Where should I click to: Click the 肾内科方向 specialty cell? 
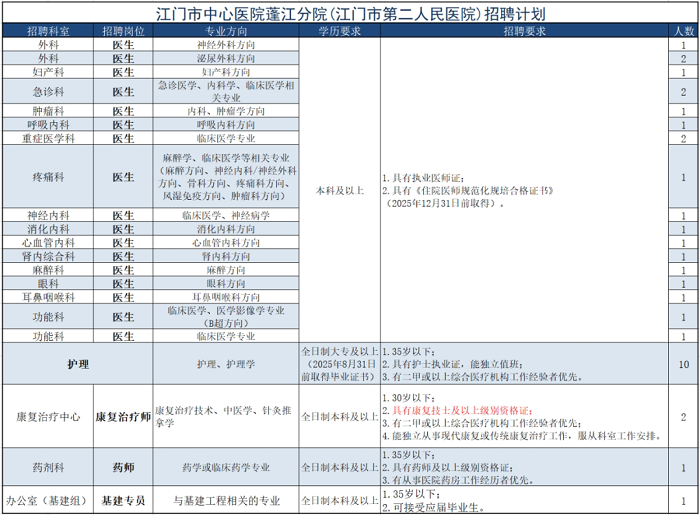[x=226, y=256]
